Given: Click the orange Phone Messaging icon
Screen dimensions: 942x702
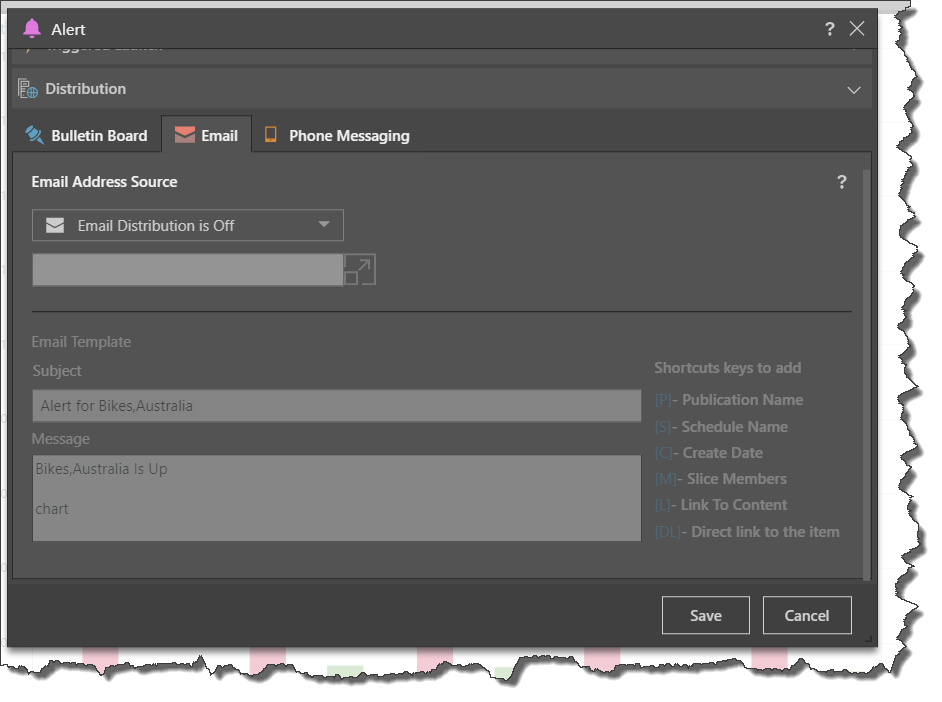Looking at the screenshot, I should click(x=270, y=135).
